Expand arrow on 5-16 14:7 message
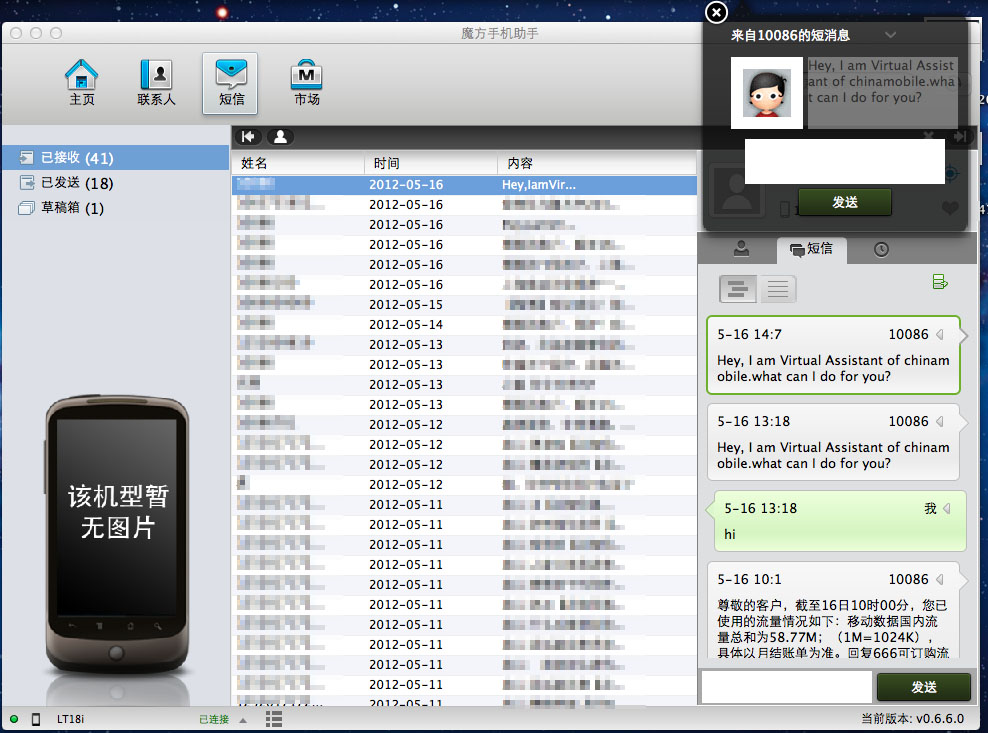The image size is (988, 733). click(x=940, y=334)
